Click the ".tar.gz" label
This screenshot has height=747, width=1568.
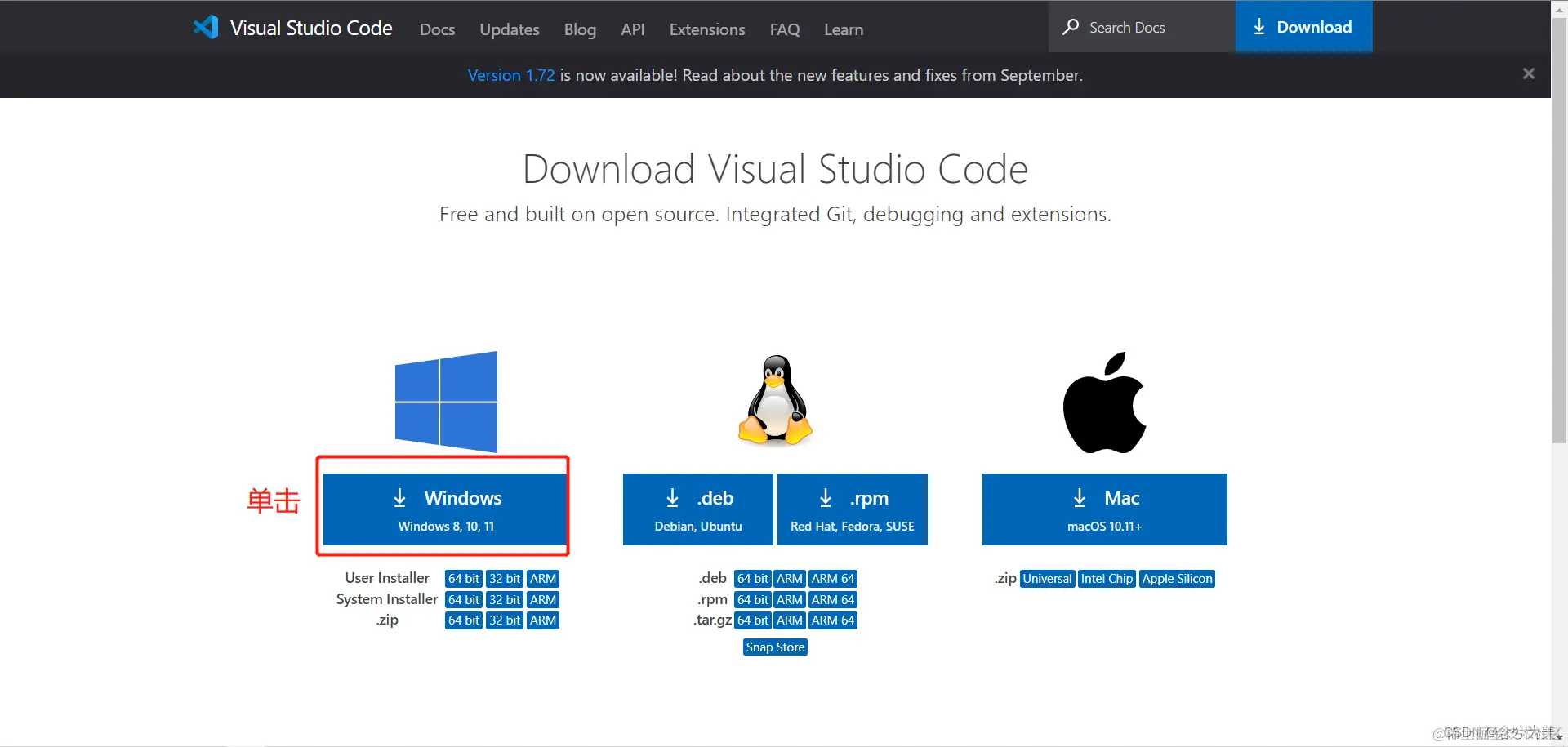click(712, 620)
